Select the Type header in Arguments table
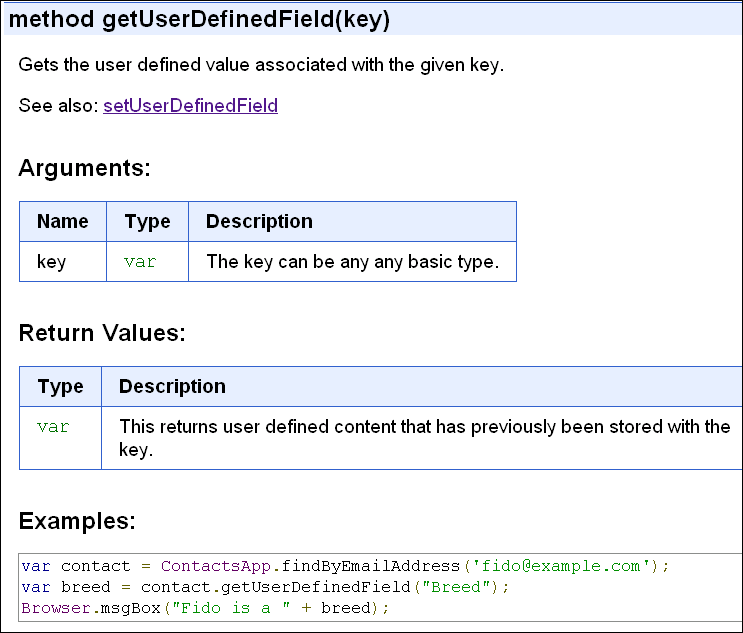 click(x=147, y=221)
